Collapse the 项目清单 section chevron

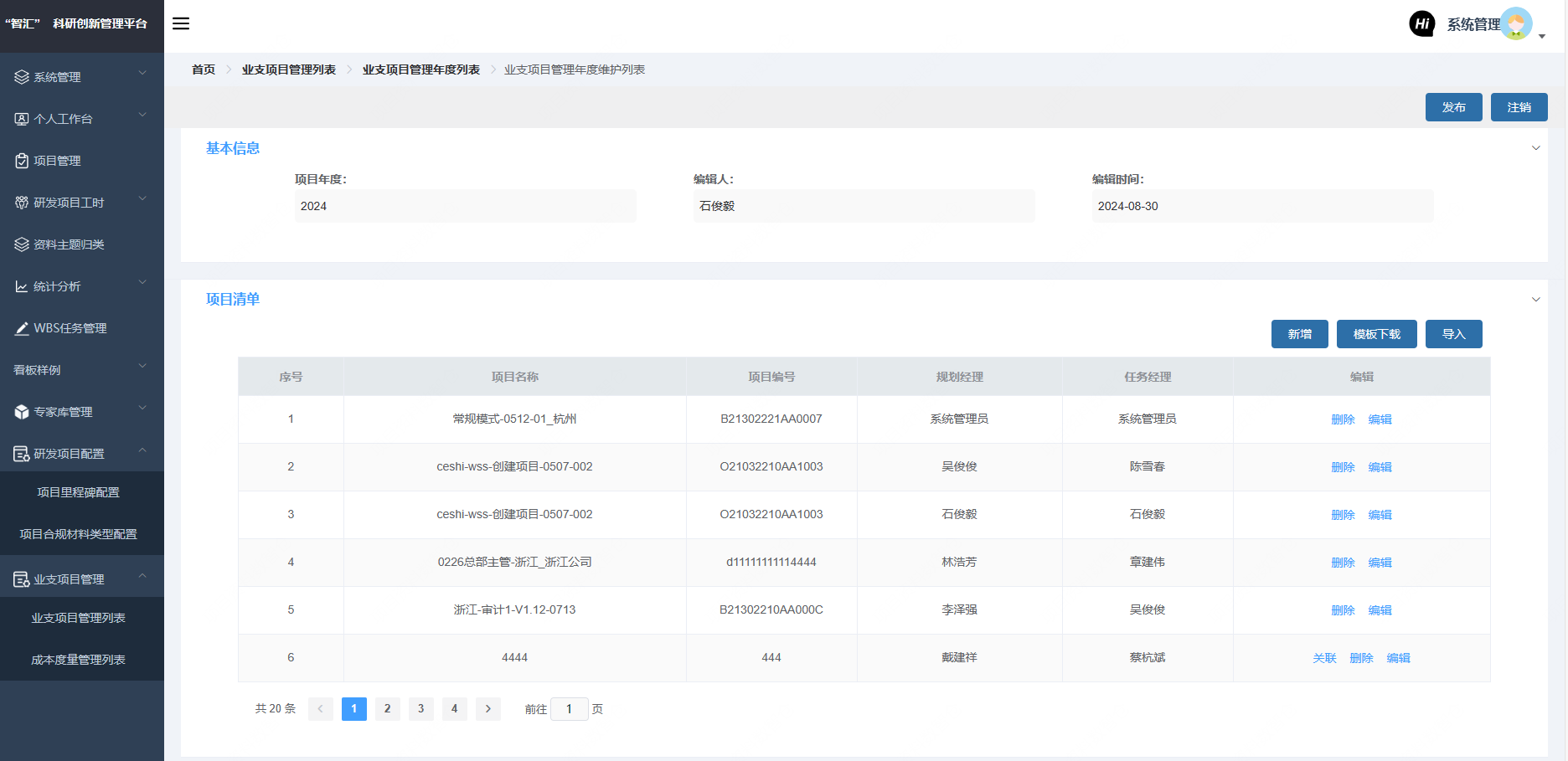(1535, 300)
